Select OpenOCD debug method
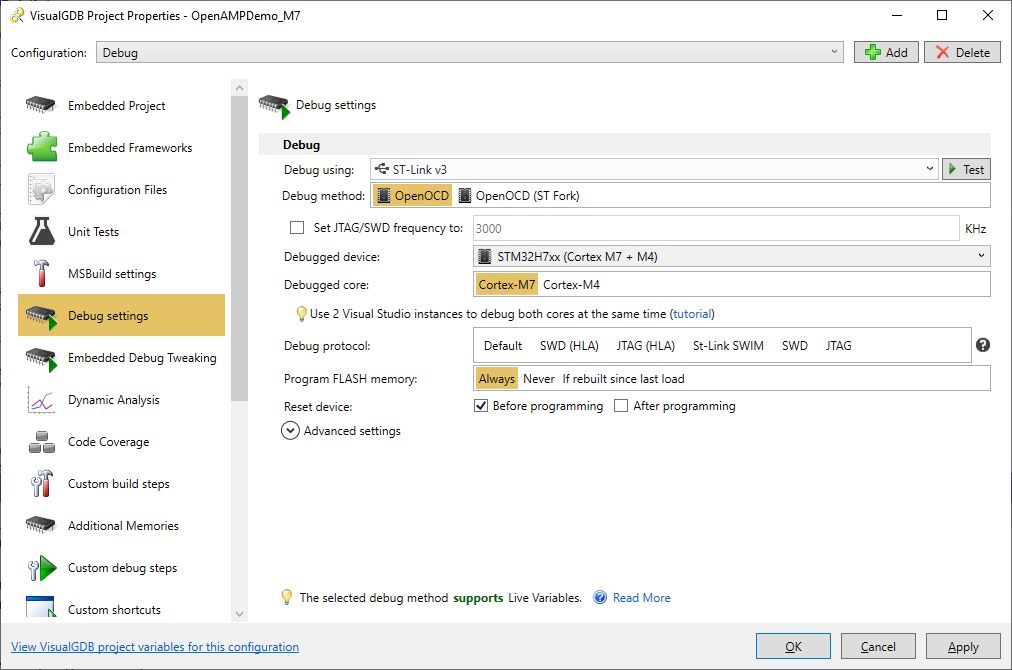 click(x=412, y=196)
